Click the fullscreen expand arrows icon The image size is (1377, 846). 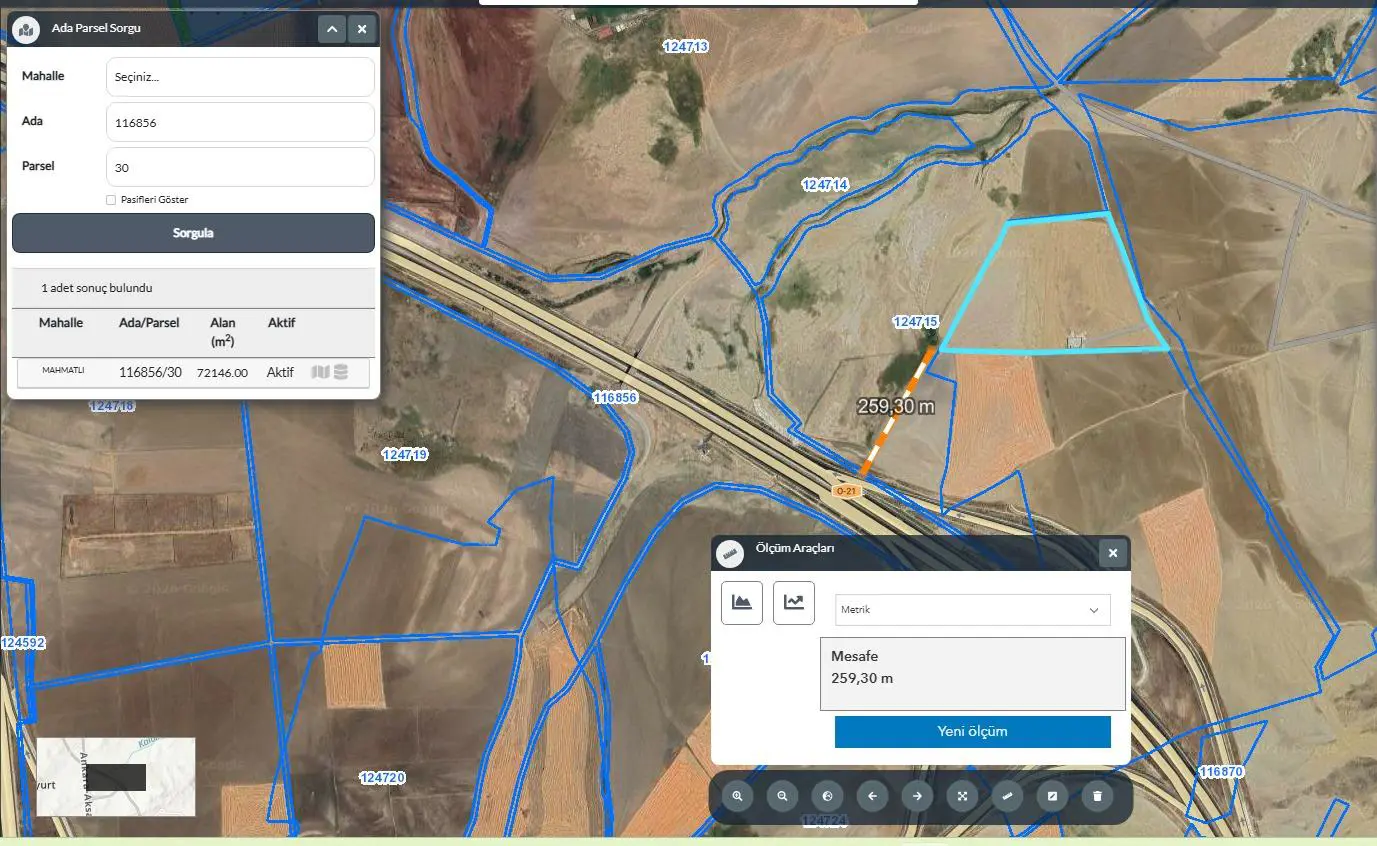tap(962, 796)
